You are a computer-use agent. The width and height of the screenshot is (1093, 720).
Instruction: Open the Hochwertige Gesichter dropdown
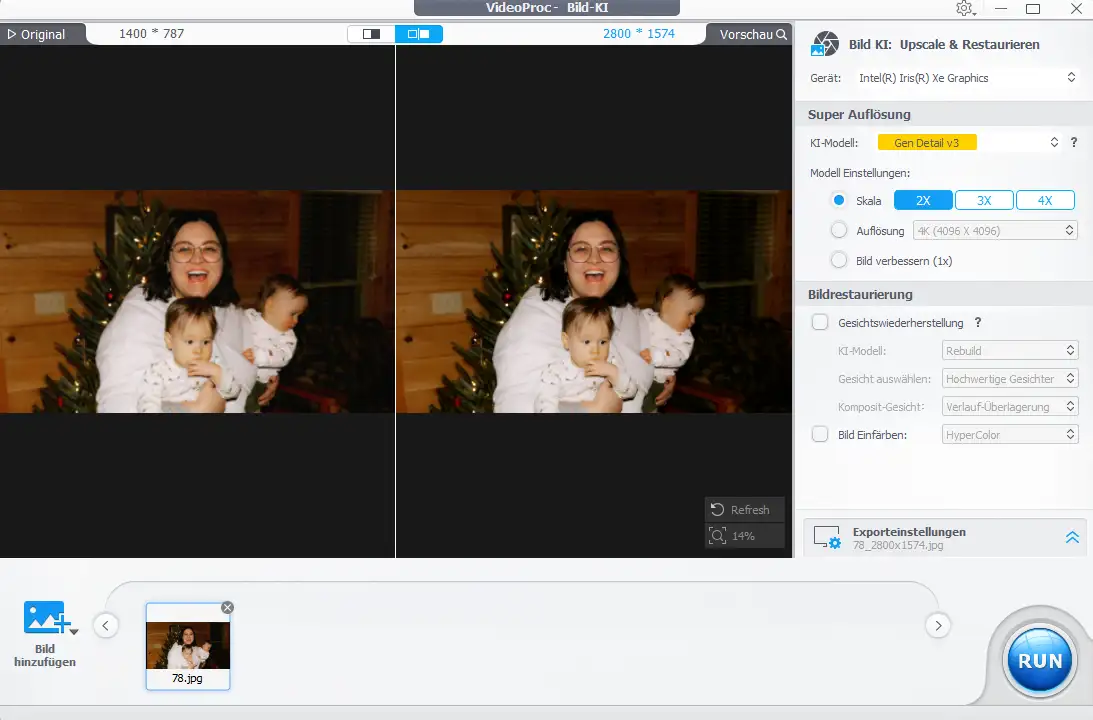pyautogui.click(x=1009, y=378)
